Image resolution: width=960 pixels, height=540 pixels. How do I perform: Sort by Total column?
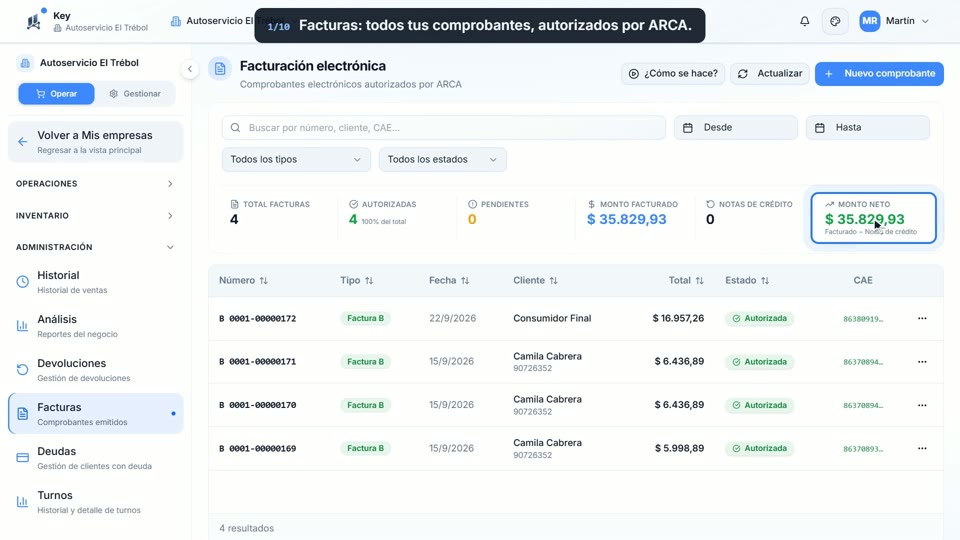pyautogui.click(x=686, y=280)
